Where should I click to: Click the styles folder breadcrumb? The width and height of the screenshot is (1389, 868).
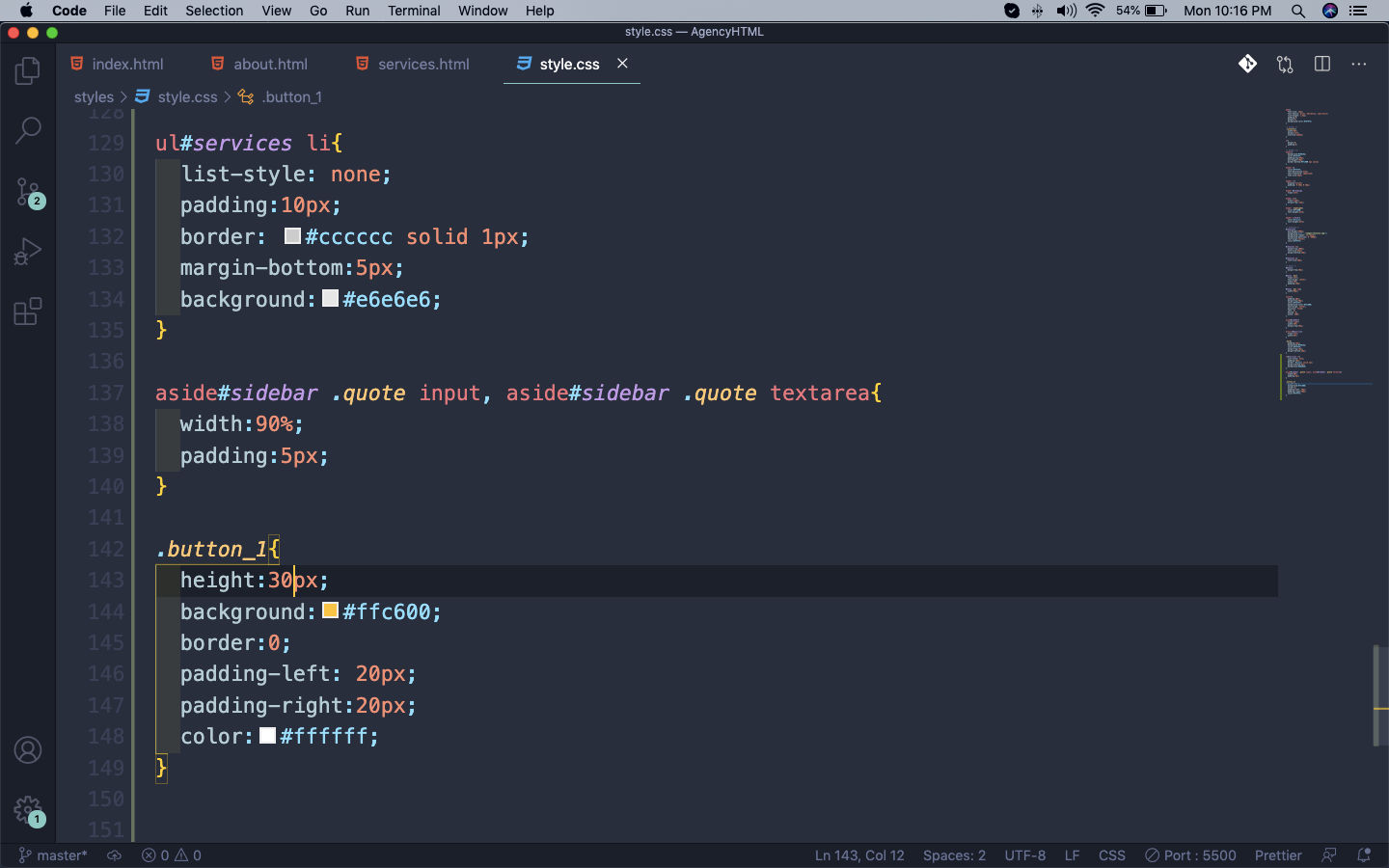click(x=94, y=97)
